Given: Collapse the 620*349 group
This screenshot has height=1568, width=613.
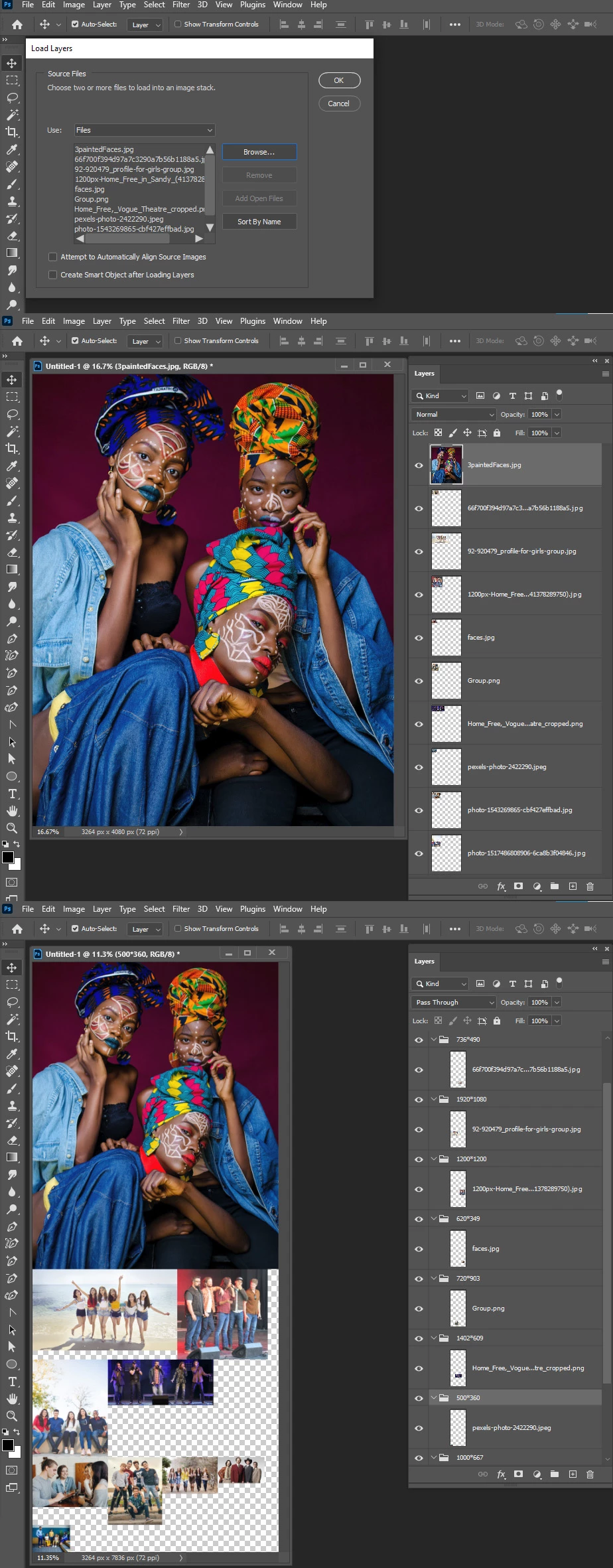Looking at the screenshot, I should (x=434, y=1219).
